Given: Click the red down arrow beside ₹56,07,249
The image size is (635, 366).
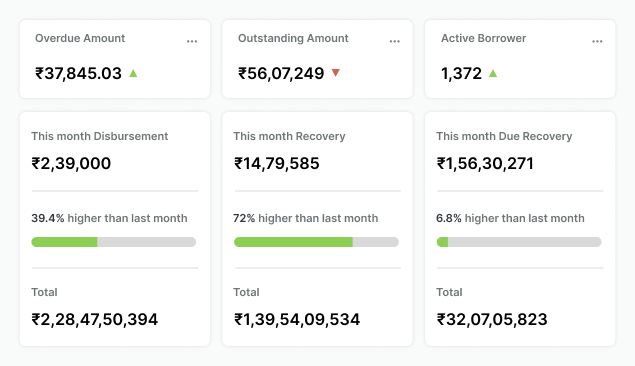Looking at the screenshot, I should pyautogui.click(x=336, y=73).
